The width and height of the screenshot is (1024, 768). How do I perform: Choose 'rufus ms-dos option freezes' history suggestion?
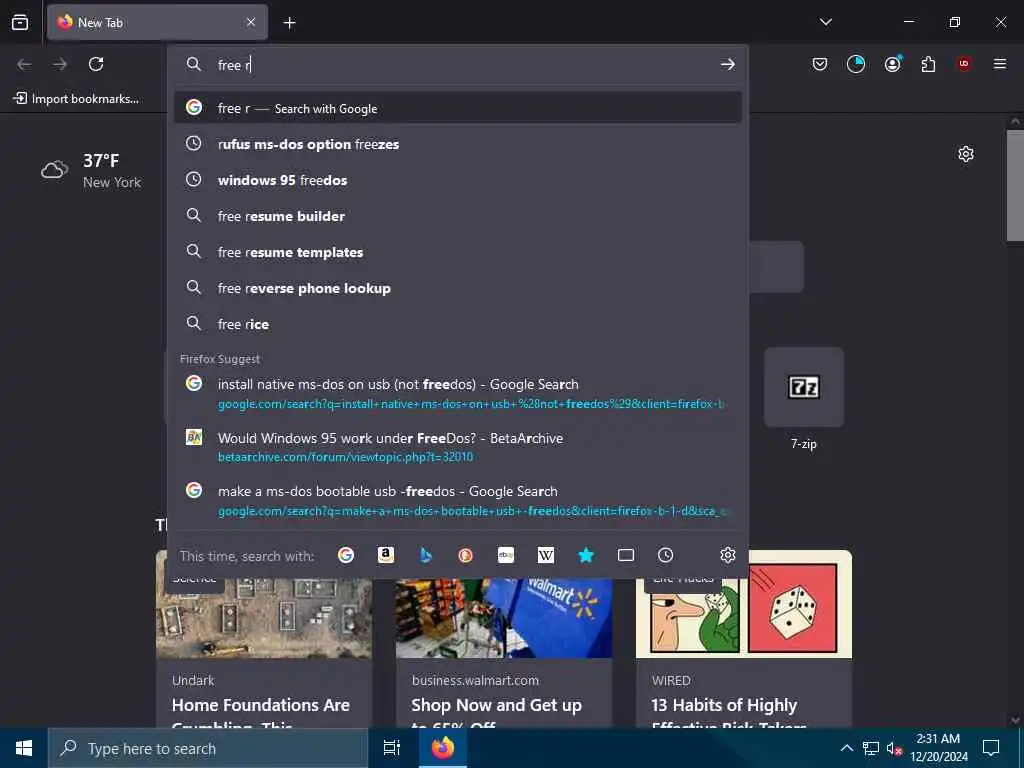458,144
